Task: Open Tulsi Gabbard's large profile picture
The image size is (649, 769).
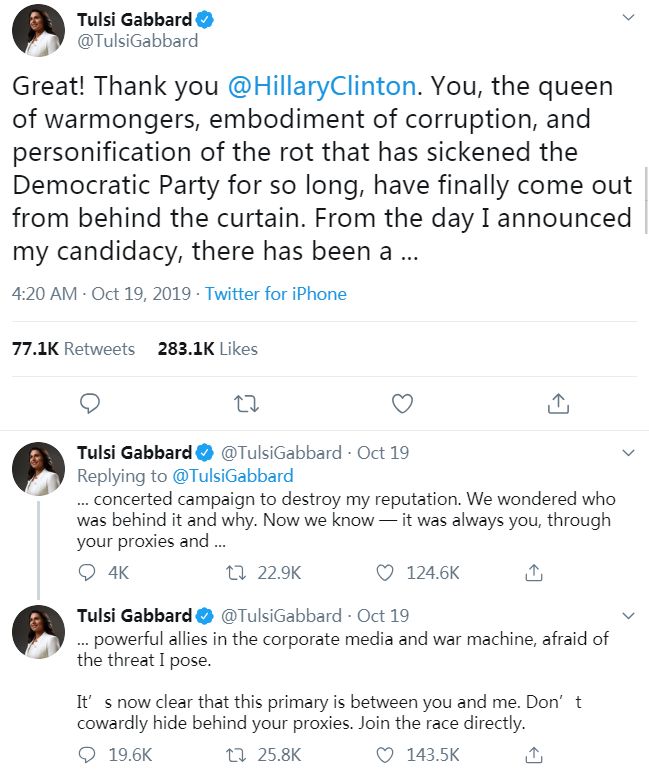Action: click(x=38, y=30)
